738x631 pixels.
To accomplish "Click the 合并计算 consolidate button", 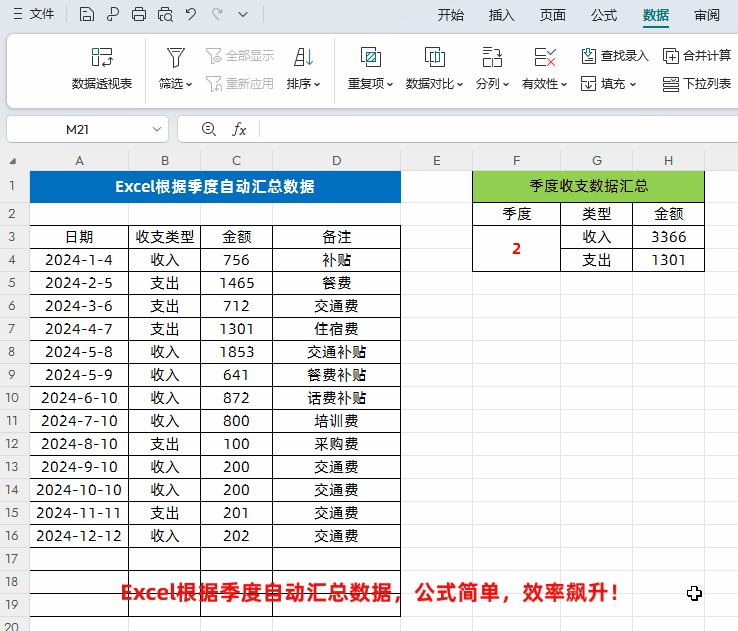I will (x=697, y=56).
